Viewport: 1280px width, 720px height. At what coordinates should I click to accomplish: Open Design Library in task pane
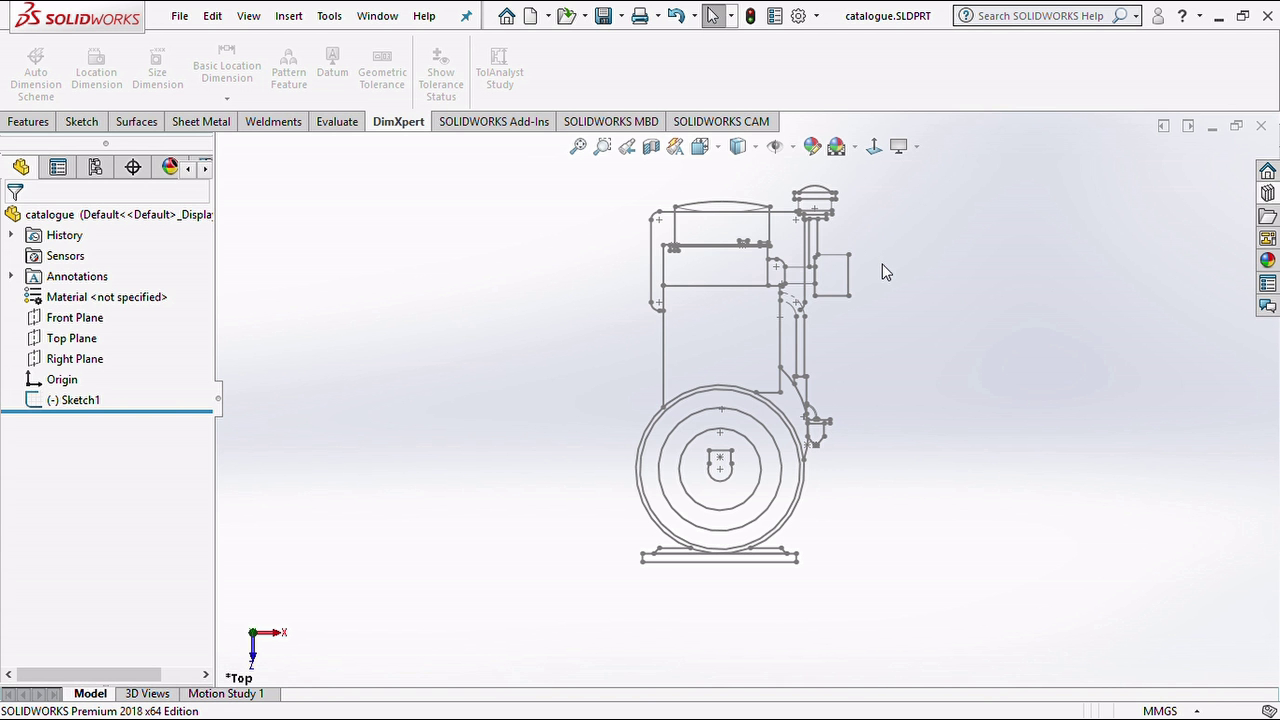click(x=1268, y=193)
